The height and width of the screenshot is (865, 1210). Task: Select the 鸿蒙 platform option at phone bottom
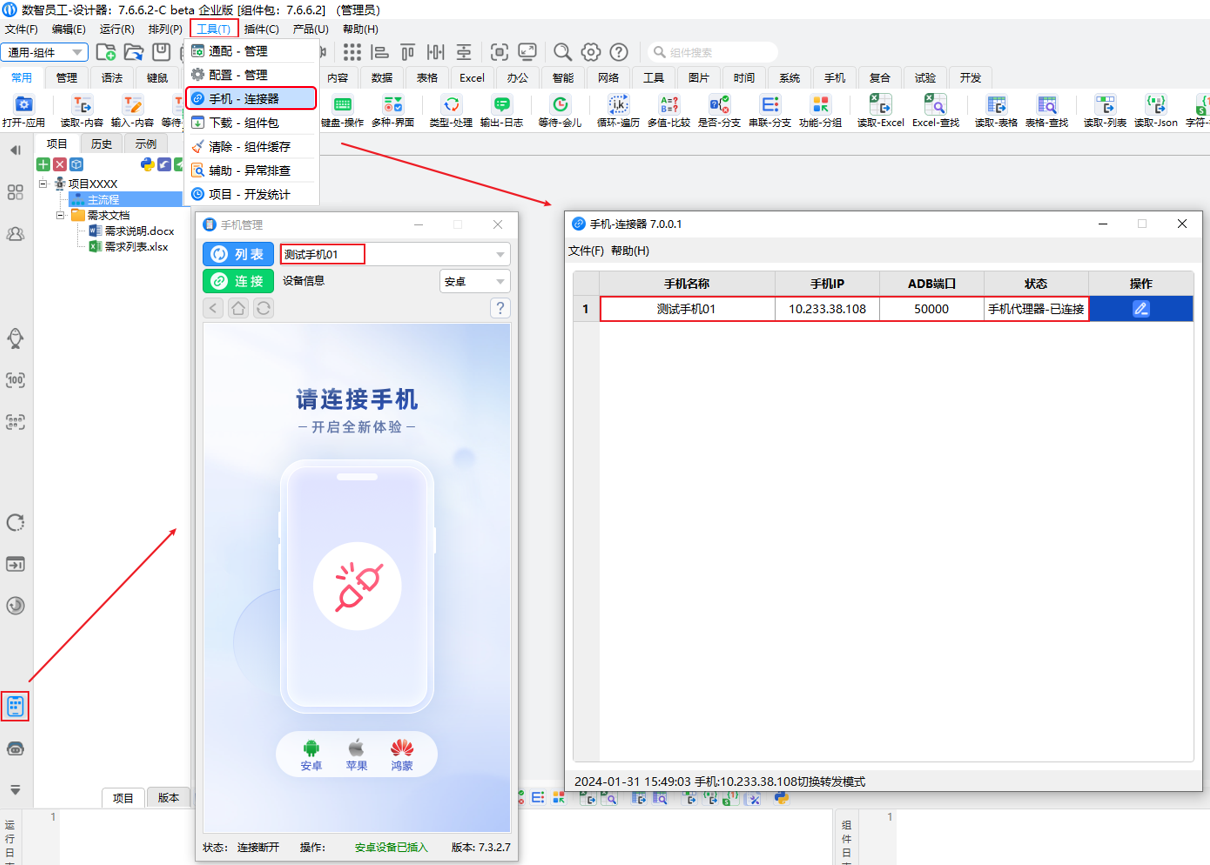point(402,755)
